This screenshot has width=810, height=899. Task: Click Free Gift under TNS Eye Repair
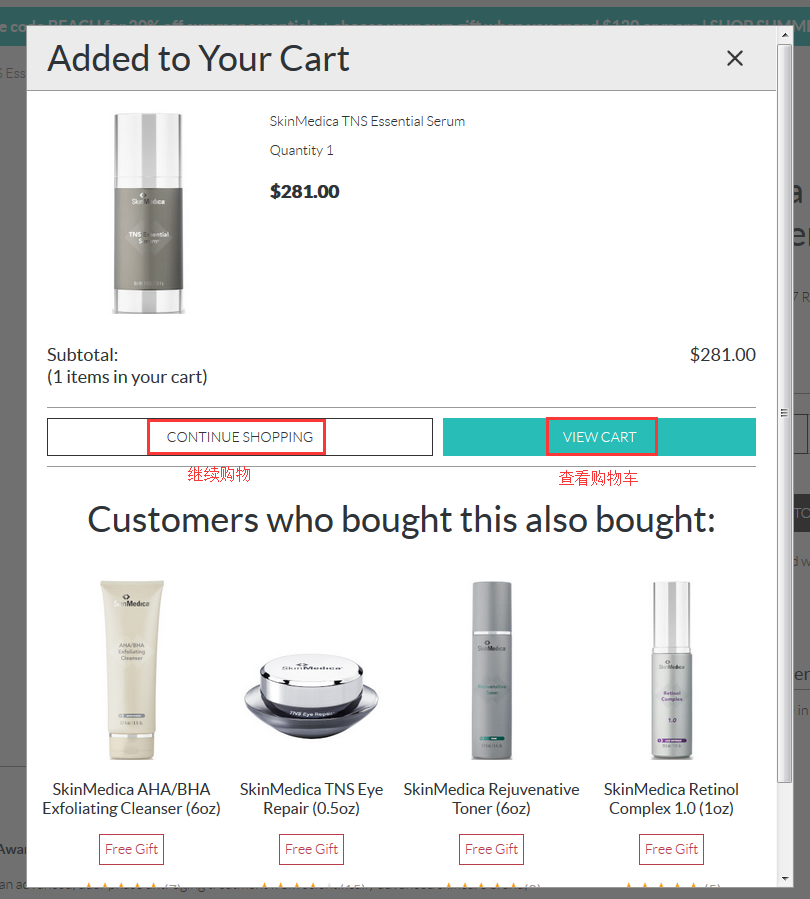[x=312, y=849]
